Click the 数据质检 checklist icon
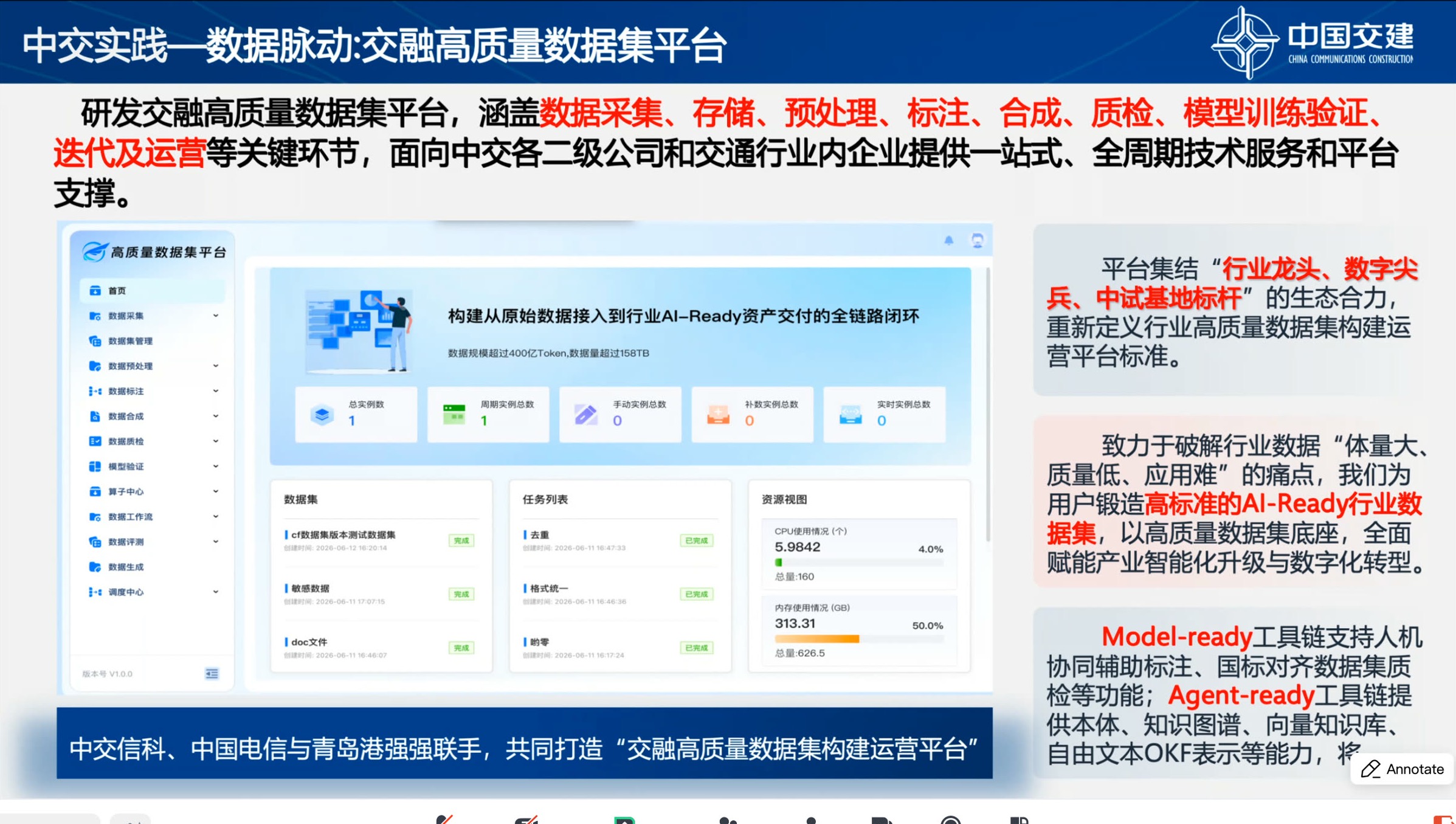1456x824 pixels. [95, 441]
